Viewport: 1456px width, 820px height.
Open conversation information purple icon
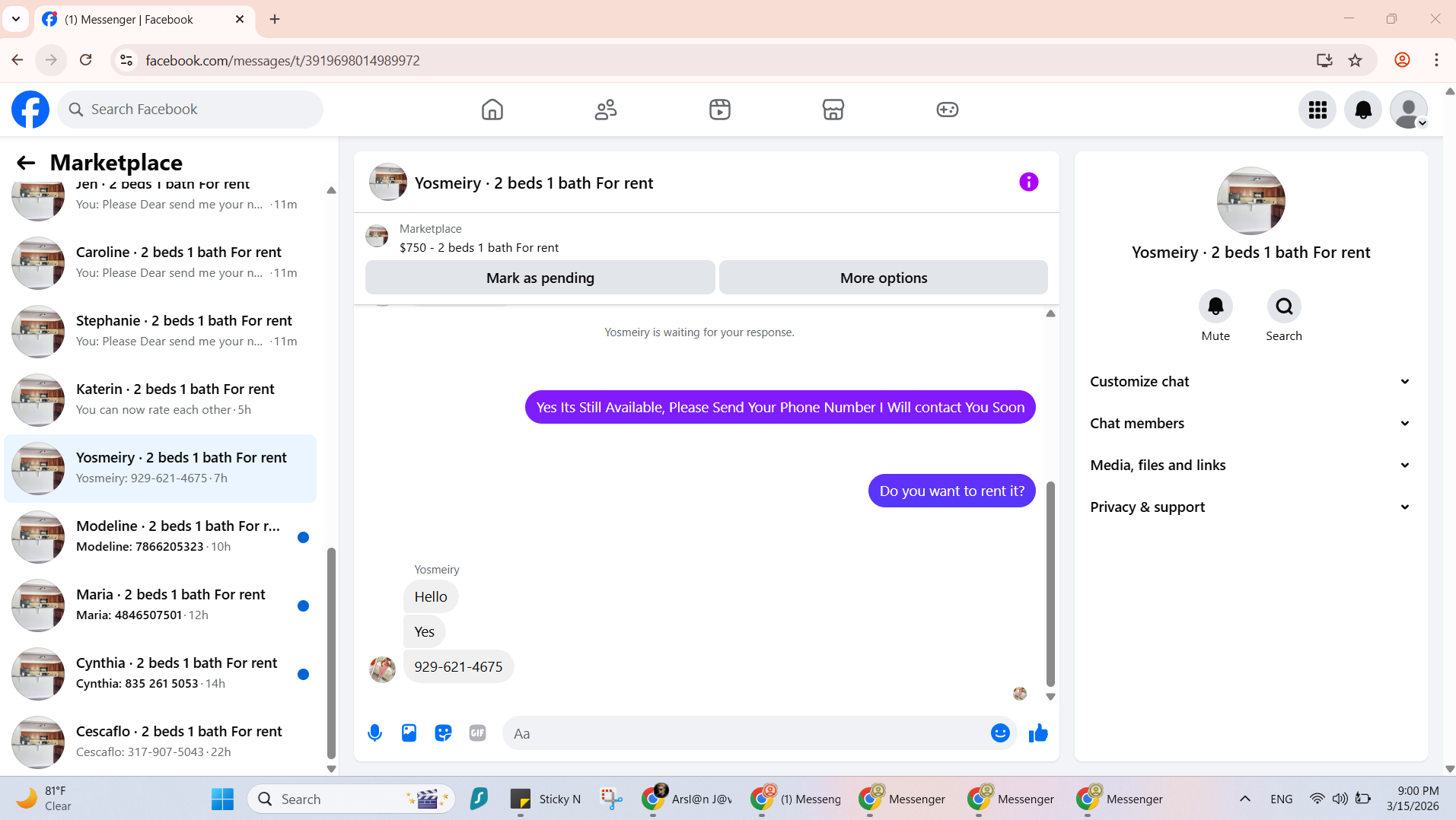1028,182
